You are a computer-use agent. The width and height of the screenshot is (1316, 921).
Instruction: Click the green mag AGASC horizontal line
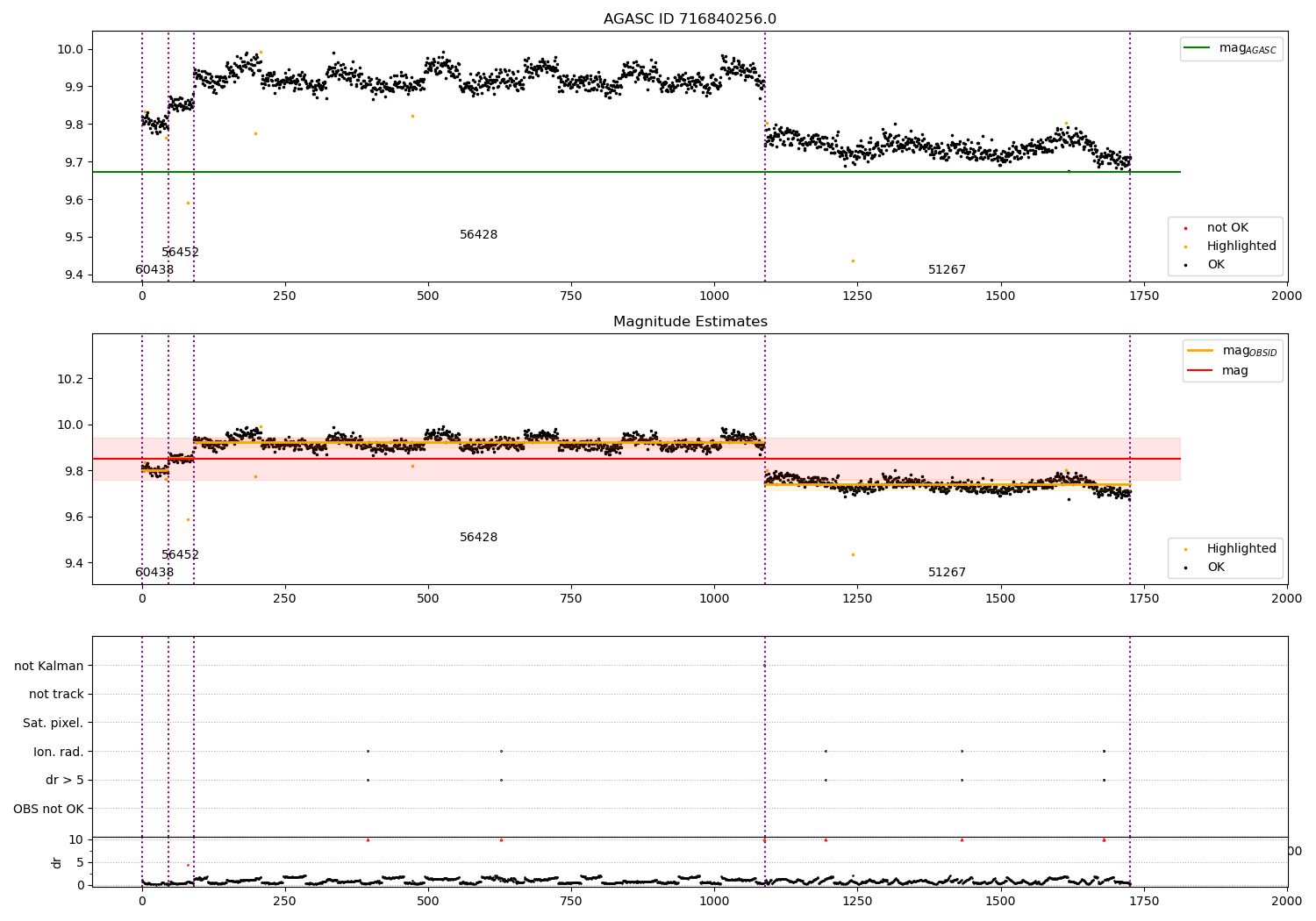(x=636, y=172)
